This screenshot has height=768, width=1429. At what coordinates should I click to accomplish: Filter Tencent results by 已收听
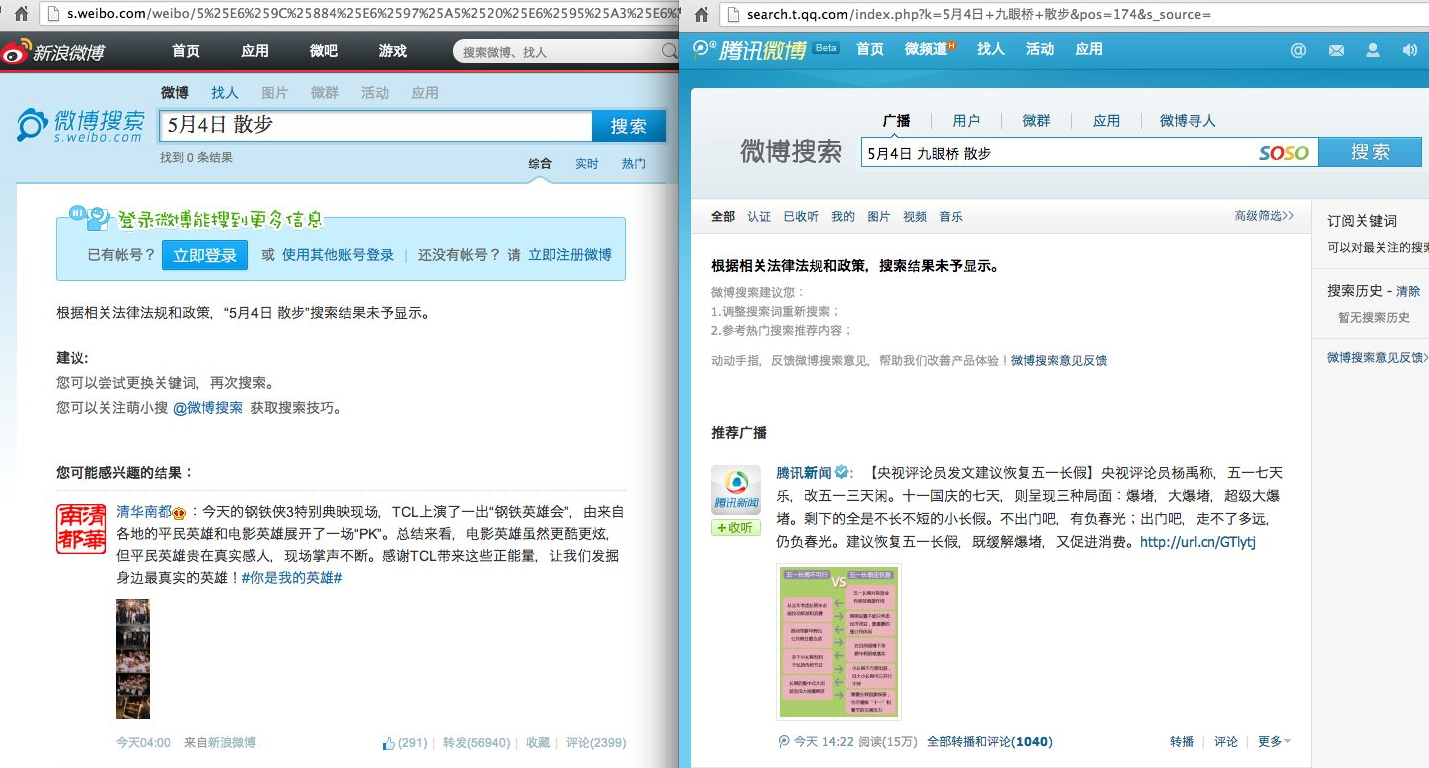coord(801,217)
